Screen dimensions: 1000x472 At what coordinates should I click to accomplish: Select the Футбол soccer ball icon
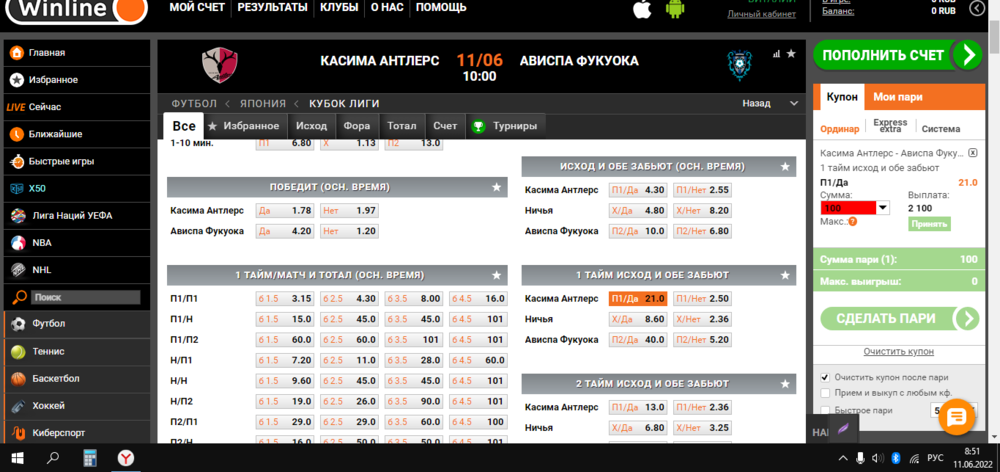pos(18,324)
